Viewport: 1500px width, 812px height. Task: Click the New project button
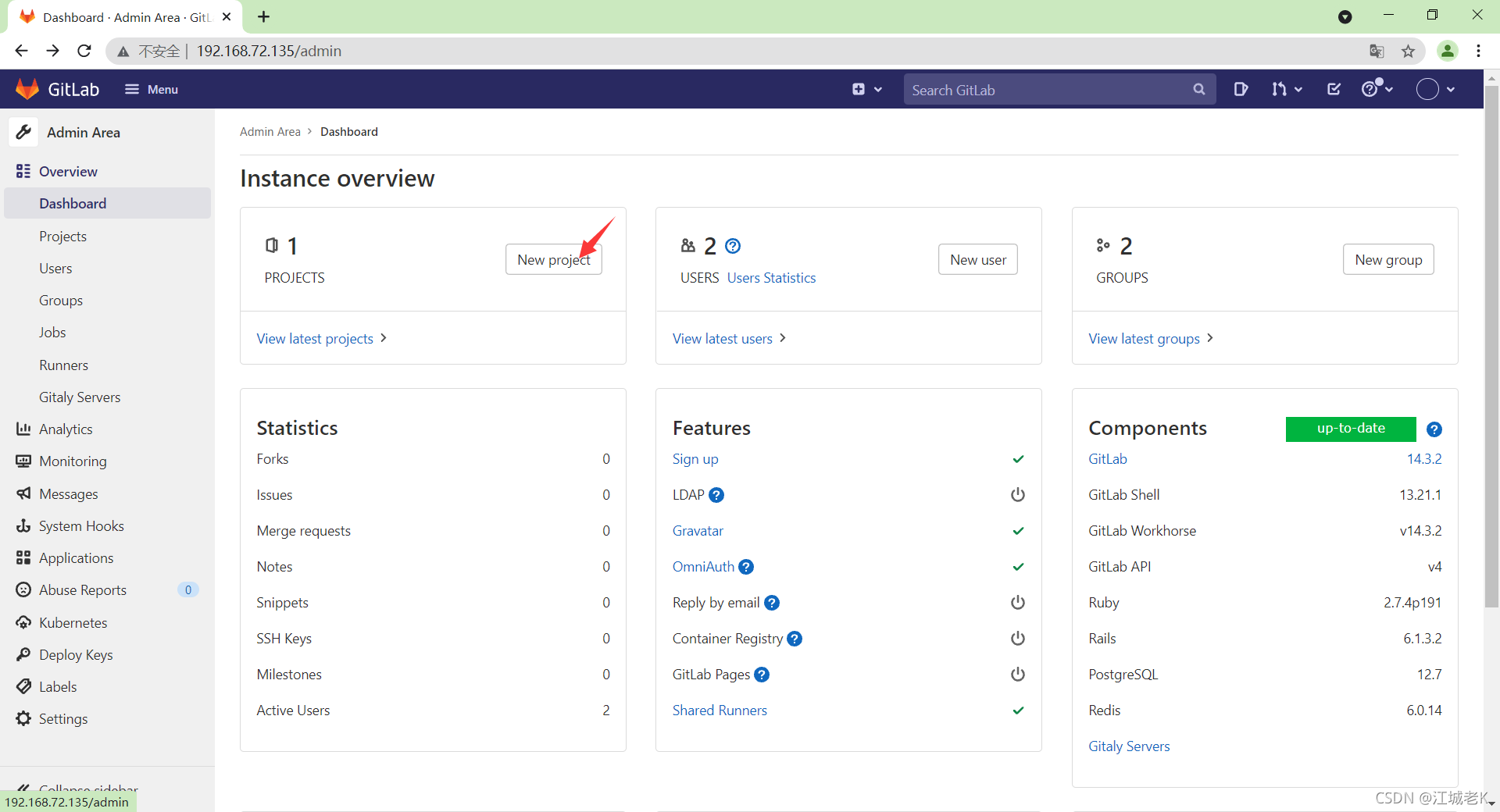tap(554, 259)
